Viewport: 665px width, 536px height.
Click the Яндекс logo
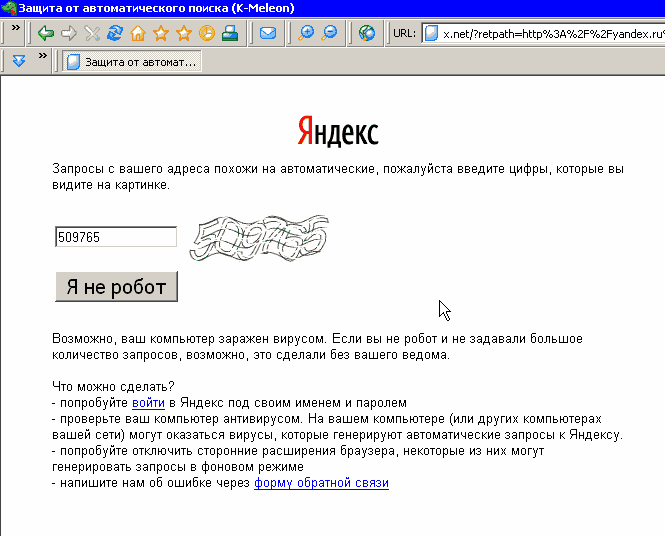[338, 132]
